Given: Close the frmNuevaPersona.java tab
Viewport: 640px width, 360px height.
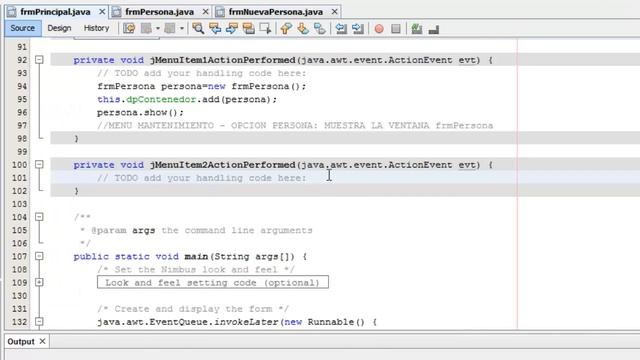Looking at the screenshot, I should tap(334, 12).
